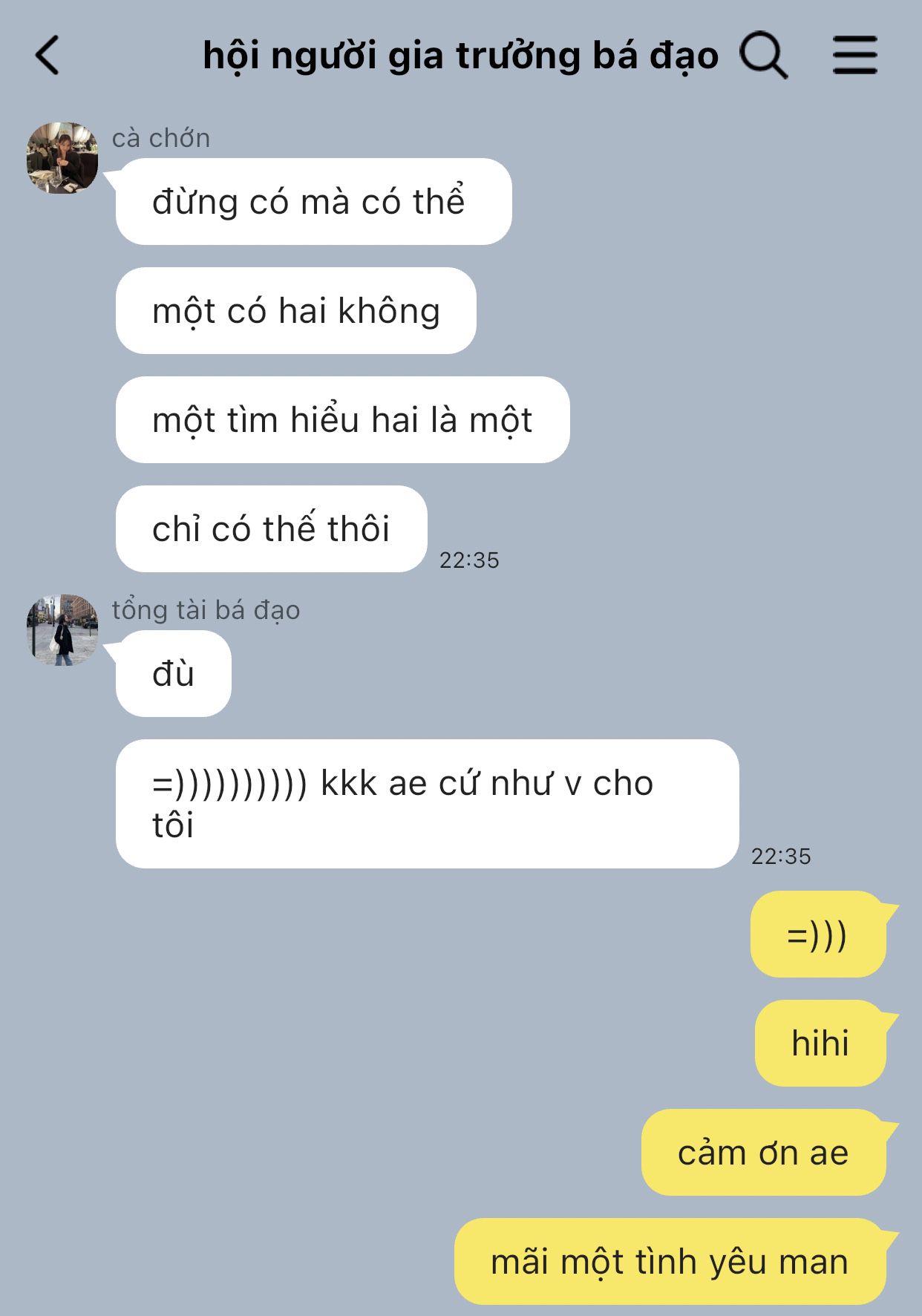Tap the message một có hai không
Screen dimensions: 922x1316
tap(296, 310)
